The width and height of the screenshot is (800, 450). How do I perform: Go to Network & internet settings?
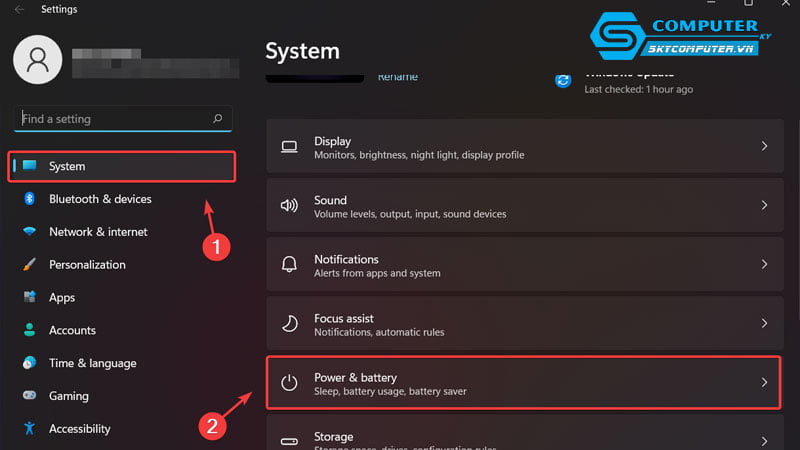(98, 232)
